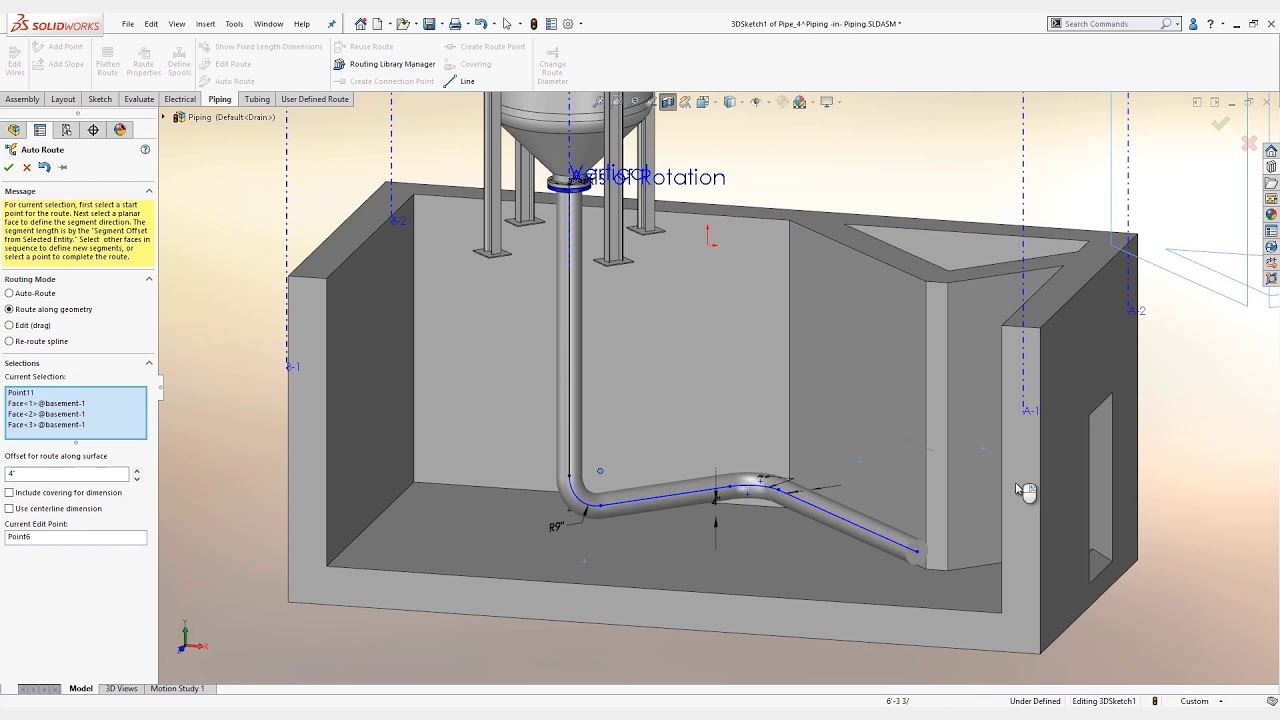The image size is (1280, 720).
Task: Open the Routing Library Manager
Action: click(x=385, y=64)
